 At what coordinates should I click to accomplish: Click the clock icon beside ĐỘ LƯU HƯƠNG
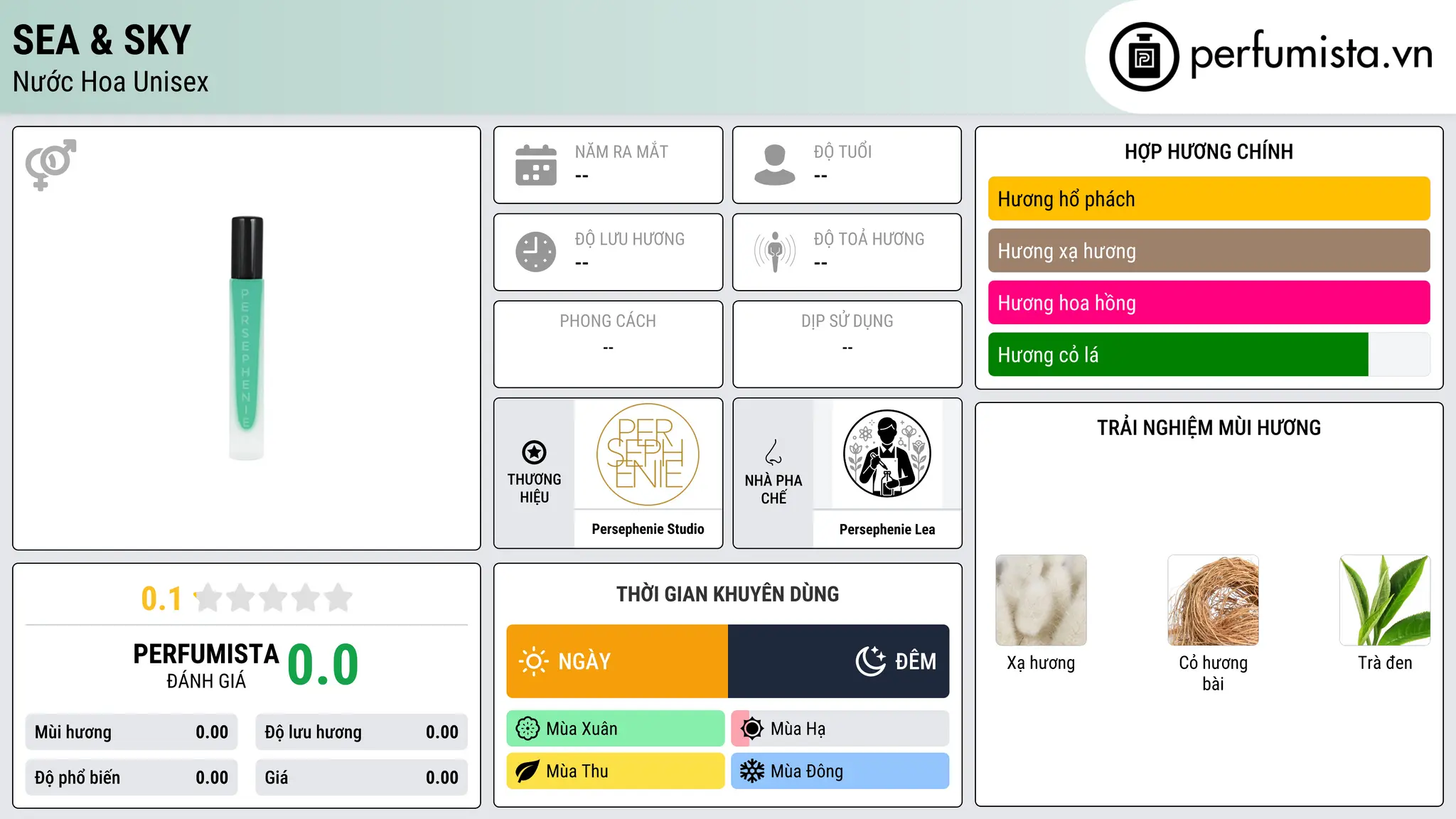536,252
